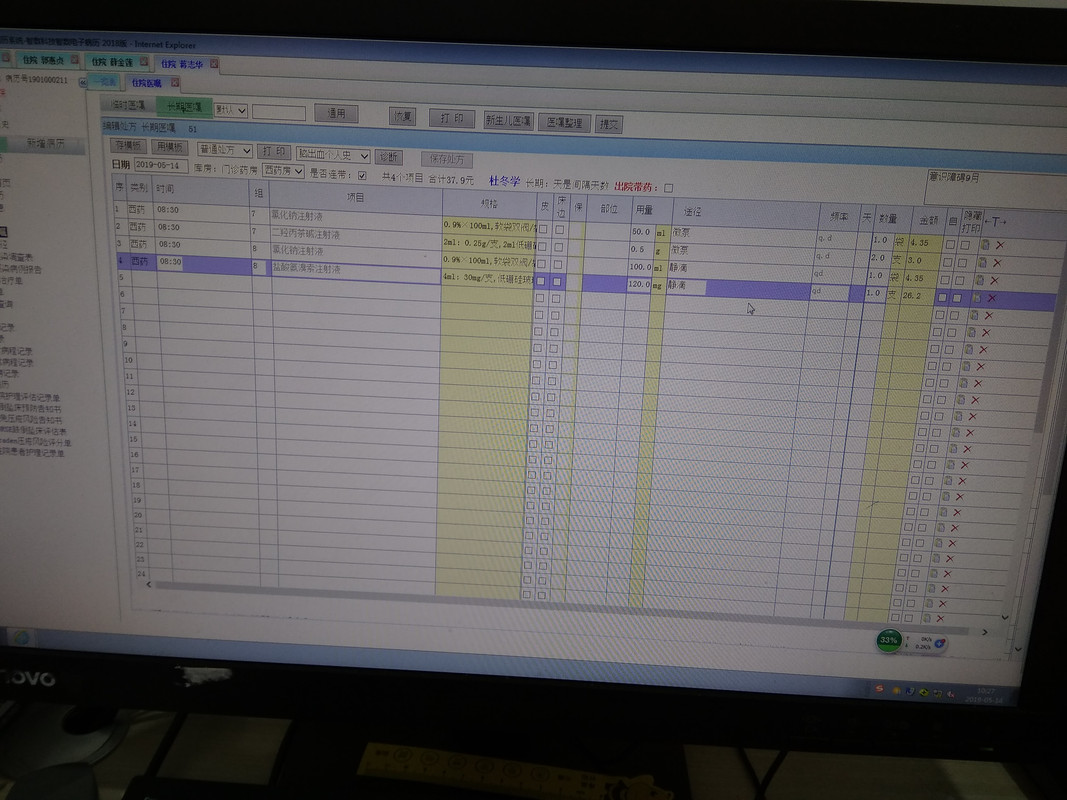Enable the 出院带药 checkbox
This screenshot has width=1067, height=800.
coord(668,188)
